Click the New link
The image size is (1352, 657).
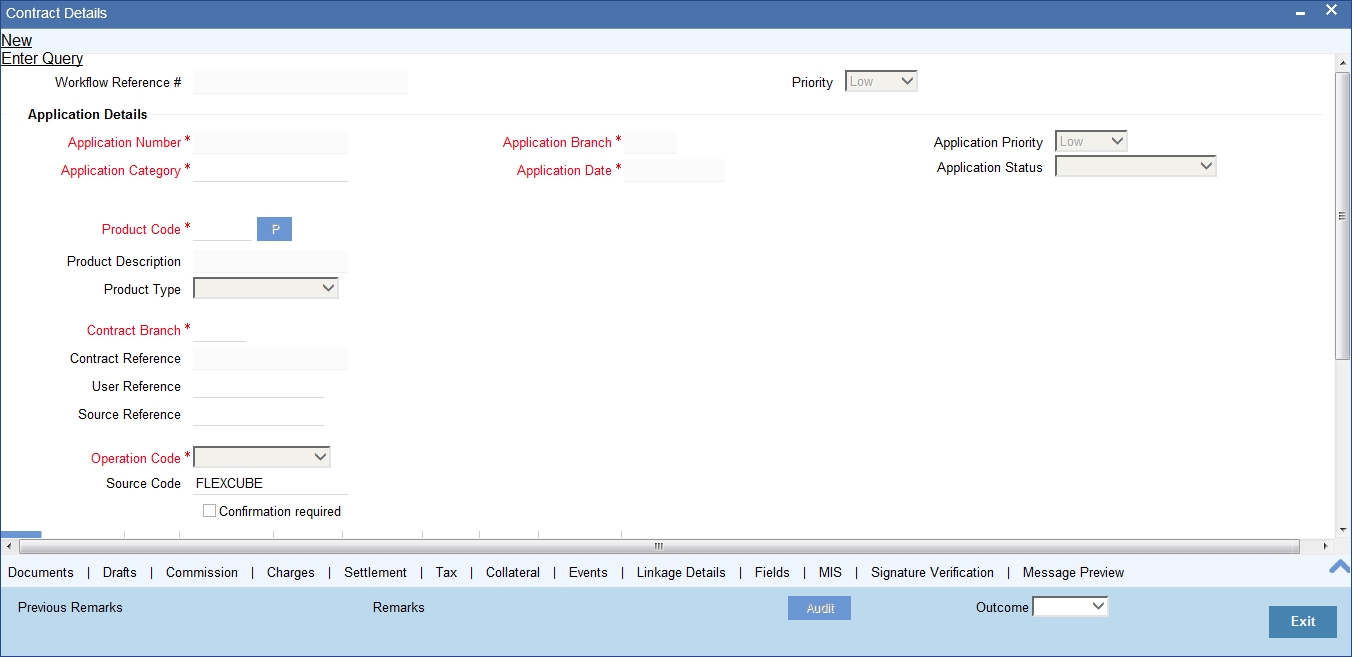(16, 41)
